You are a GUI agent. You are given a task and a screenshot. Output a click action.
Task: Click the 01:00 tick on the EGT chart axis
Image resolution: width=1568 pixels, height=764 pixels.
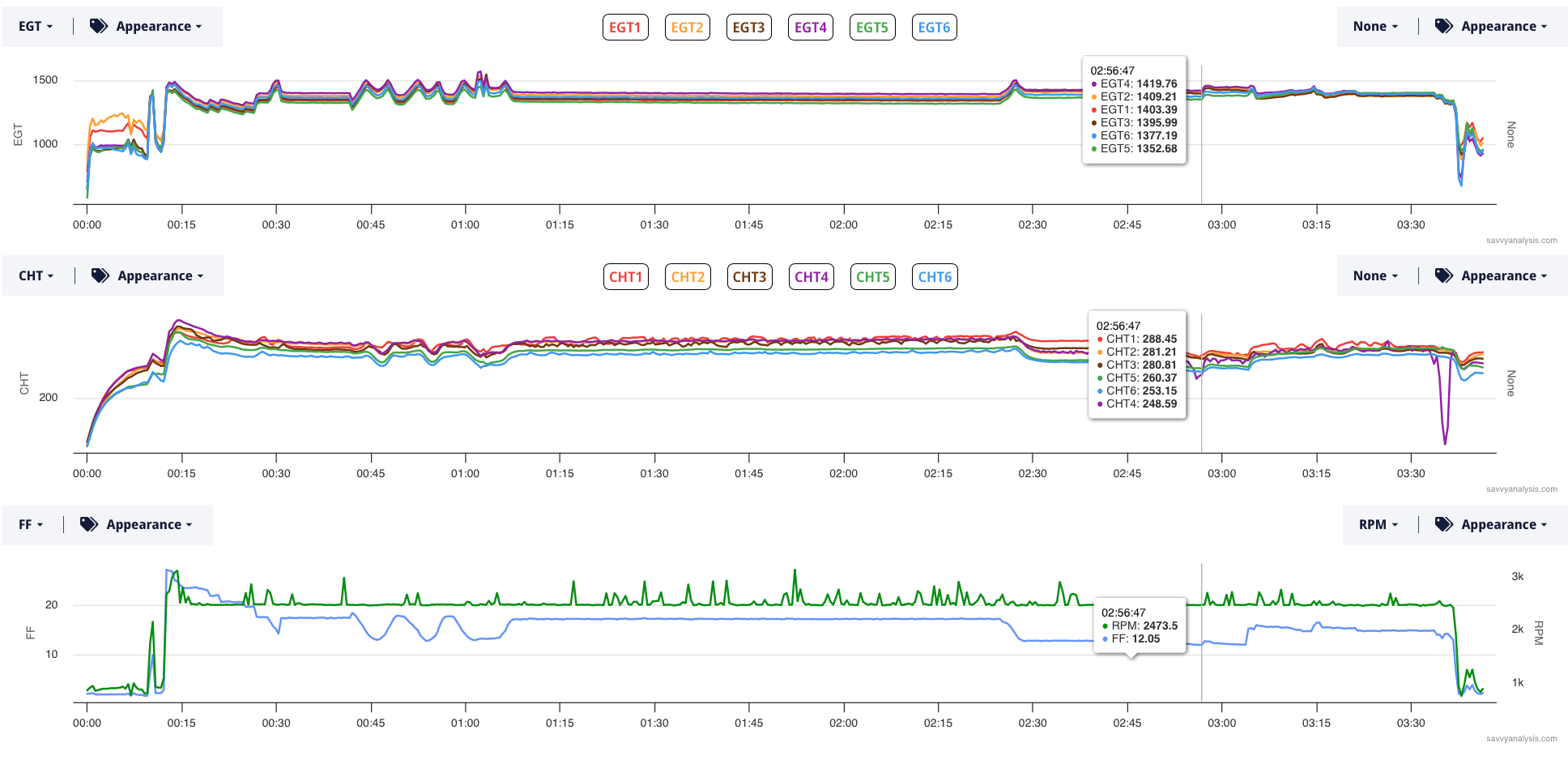point(465,225)
